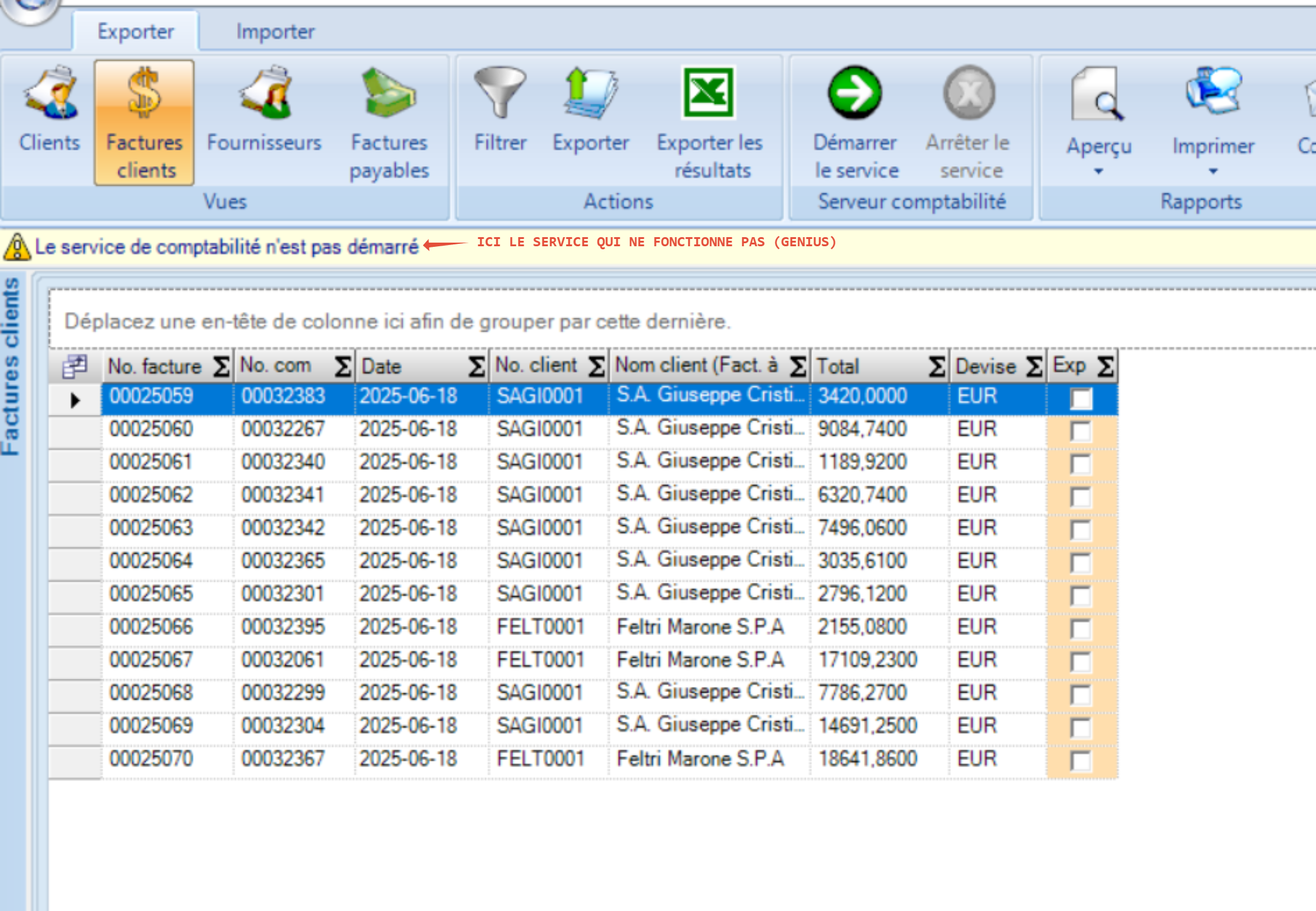Screen dimensions: 1316x911
Task: Select the Exporter ribbon tab
Action: [x=135, y=32]
